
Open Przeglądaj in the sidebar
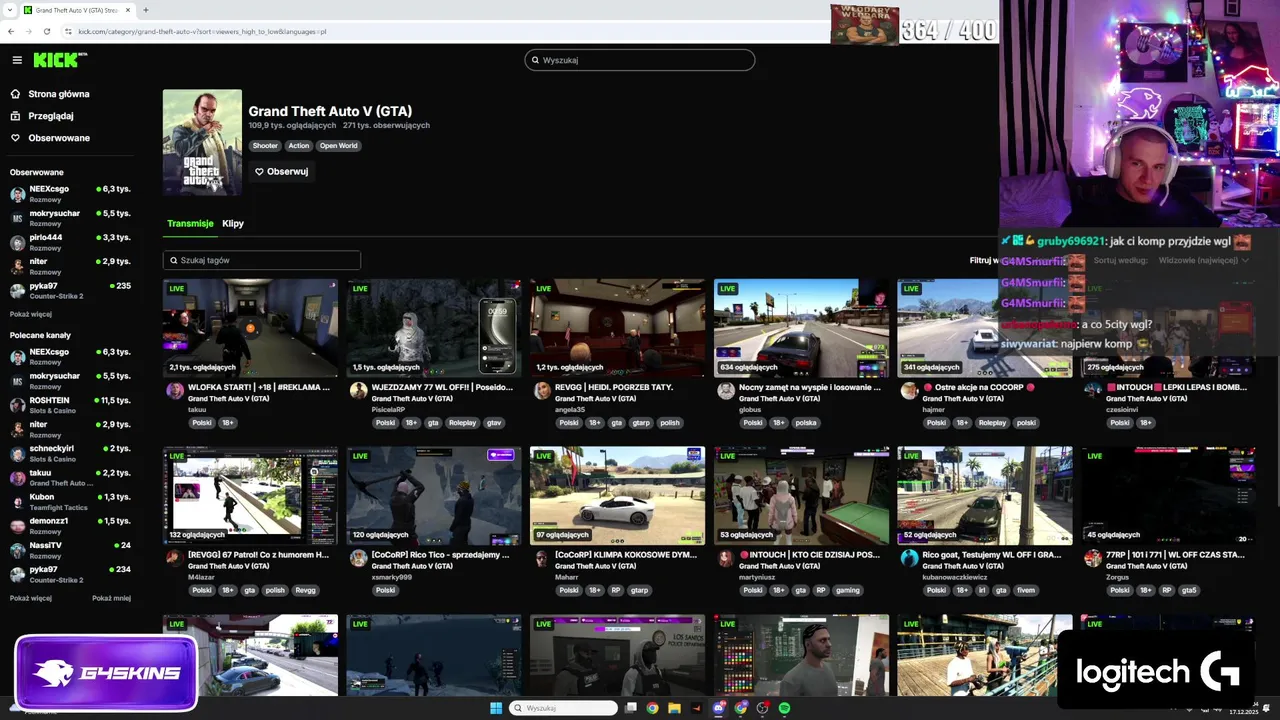point(51,116)
